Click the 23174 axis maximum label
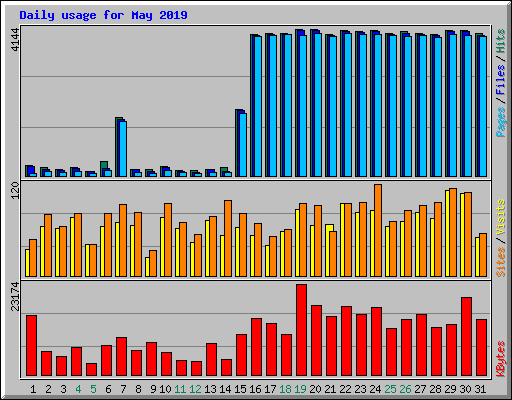 tap(16, 296)
